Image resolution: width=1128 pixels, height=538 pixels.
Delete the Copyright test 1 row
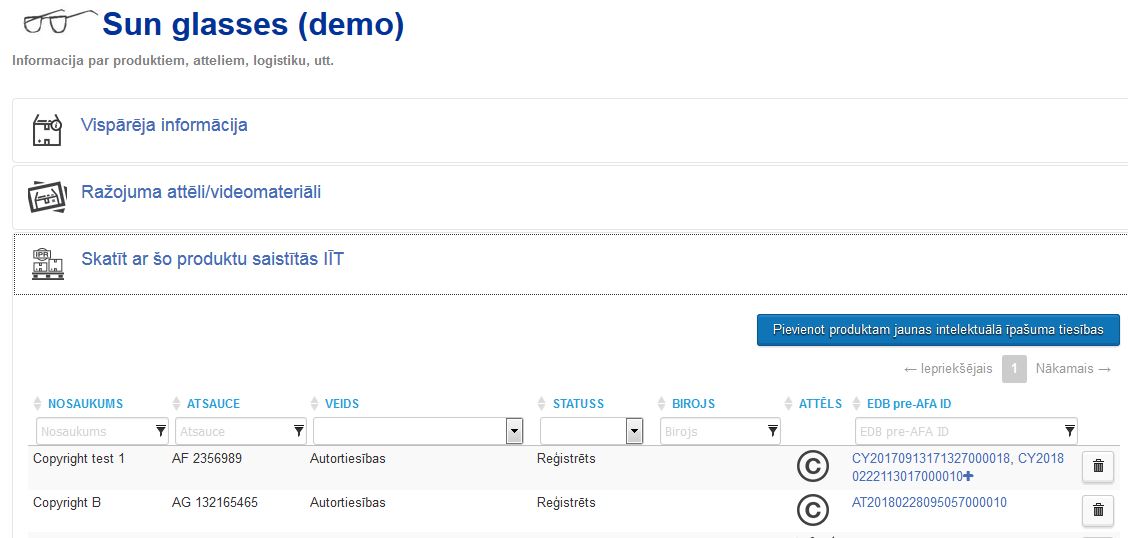click(1098, 466)
